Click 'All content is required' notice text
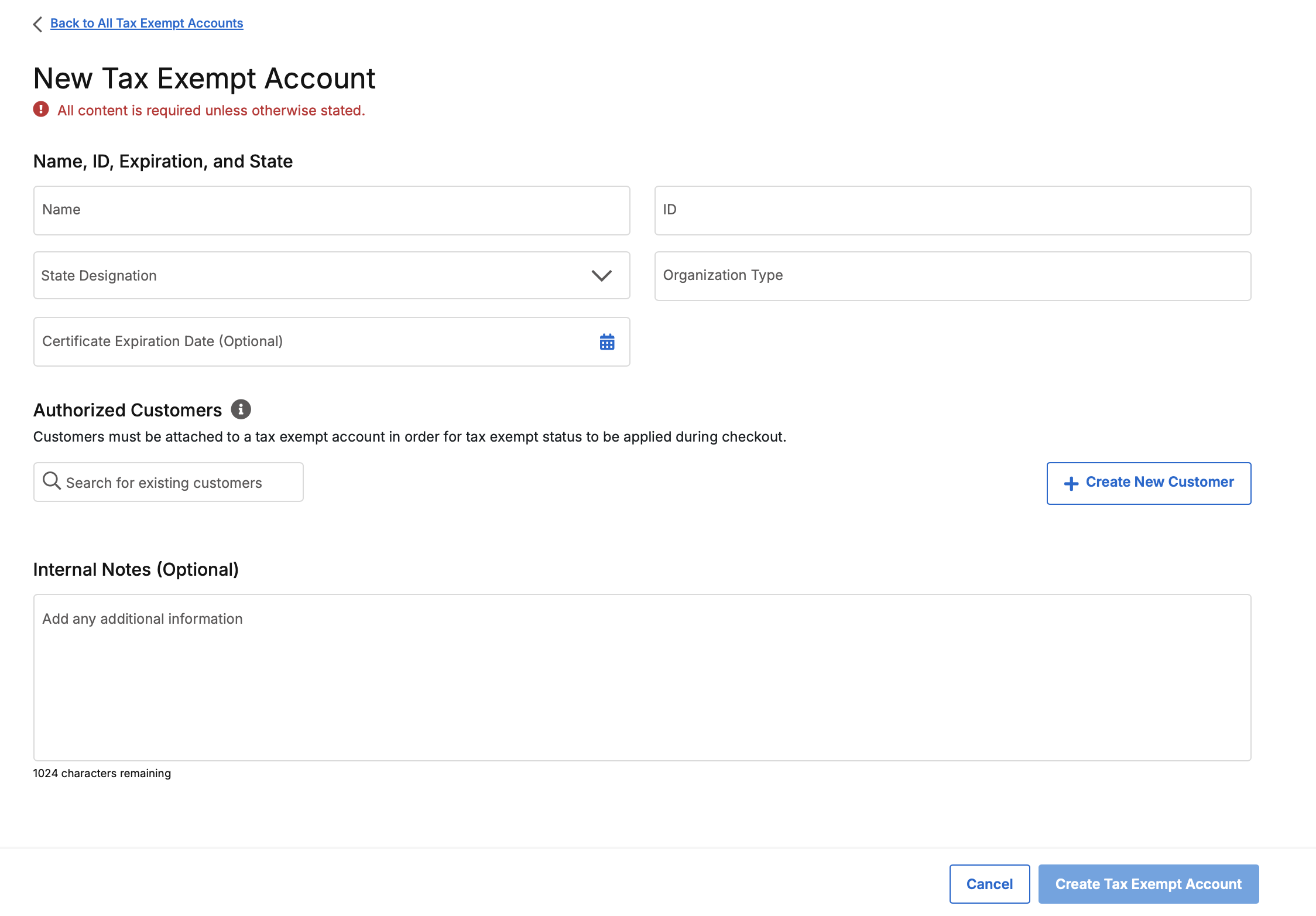1316x916 pixels. click(211, 111)
